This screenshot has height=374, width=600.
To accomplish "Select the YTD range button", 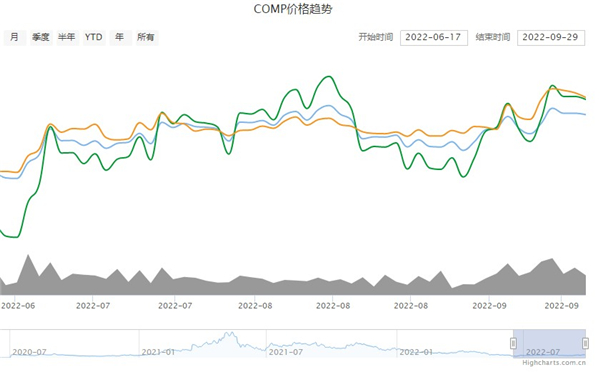I will pyautogui.click(x=94, y=38).
